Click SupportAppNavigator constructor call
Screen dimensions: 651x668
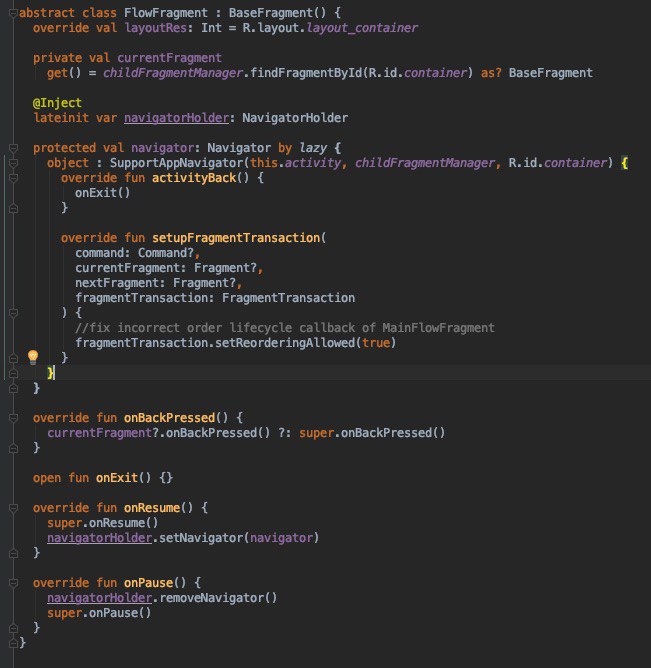click(176, 163)
